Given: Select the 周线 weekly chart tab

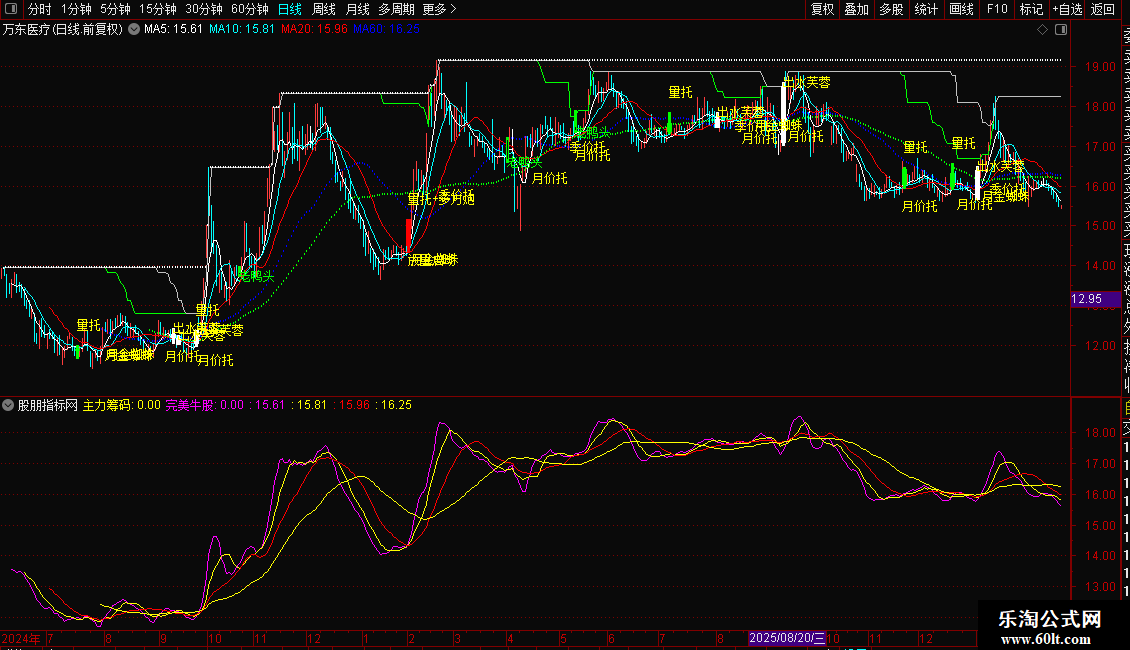Looking at the screenshot, I should coord(324,9).
